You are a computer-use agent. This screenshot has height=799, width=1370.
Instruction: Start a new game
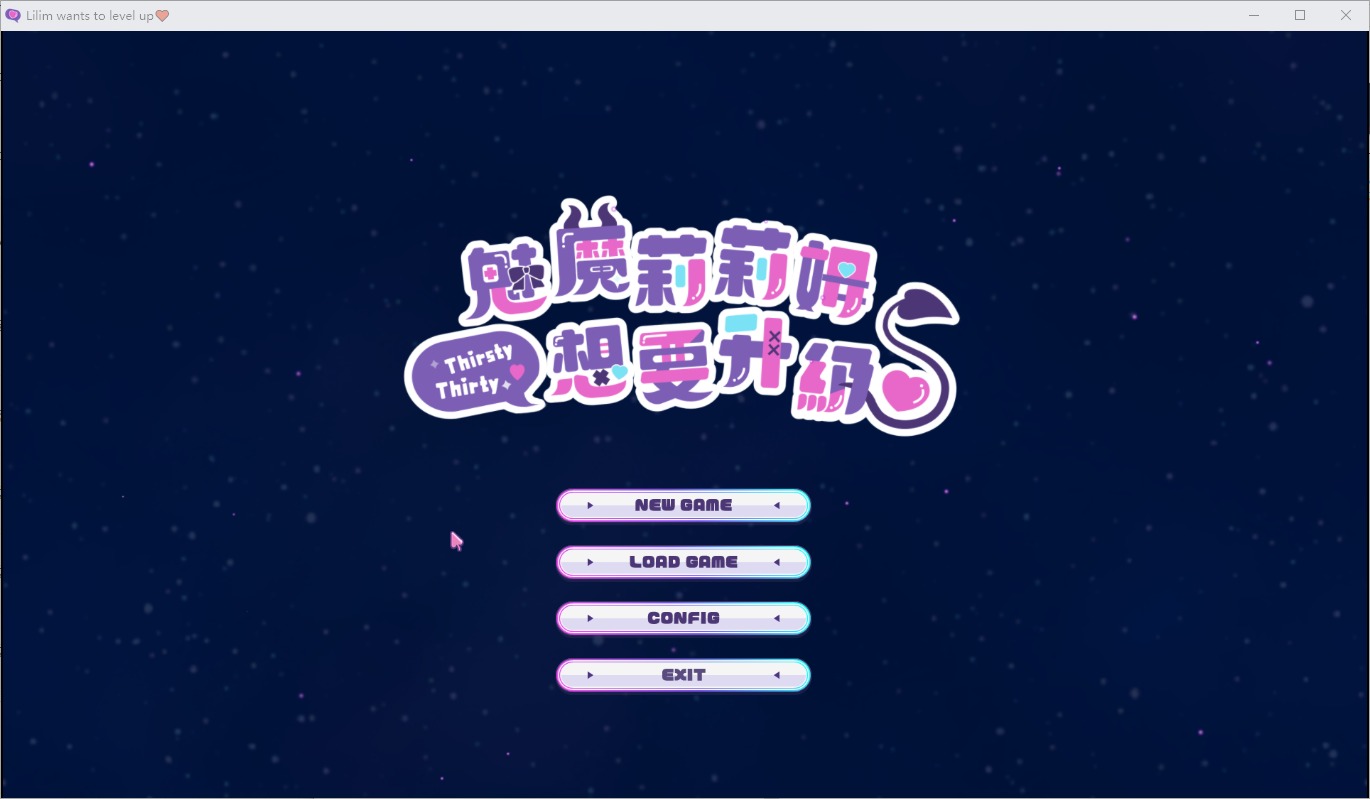pyautogui.click(x=683, y=505)
